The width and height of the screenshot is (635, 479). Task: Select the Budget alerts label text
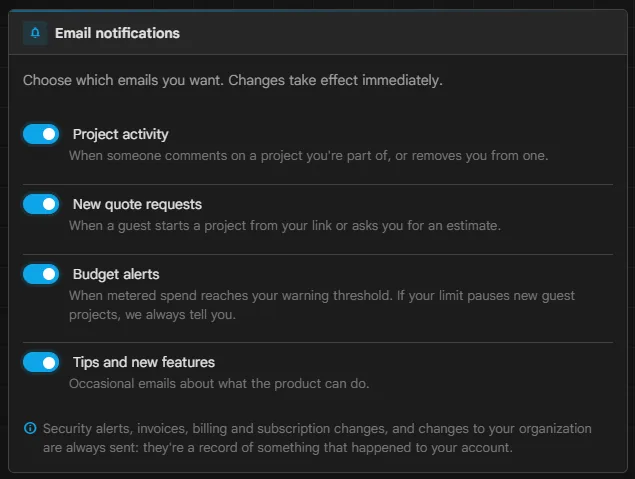(116, 275)
